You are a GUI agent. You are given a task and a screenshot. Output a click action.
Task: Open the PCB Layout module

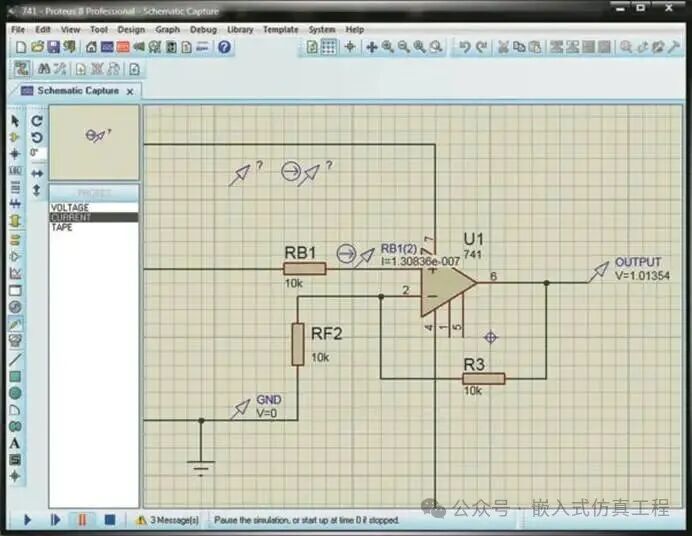[123, 47]
